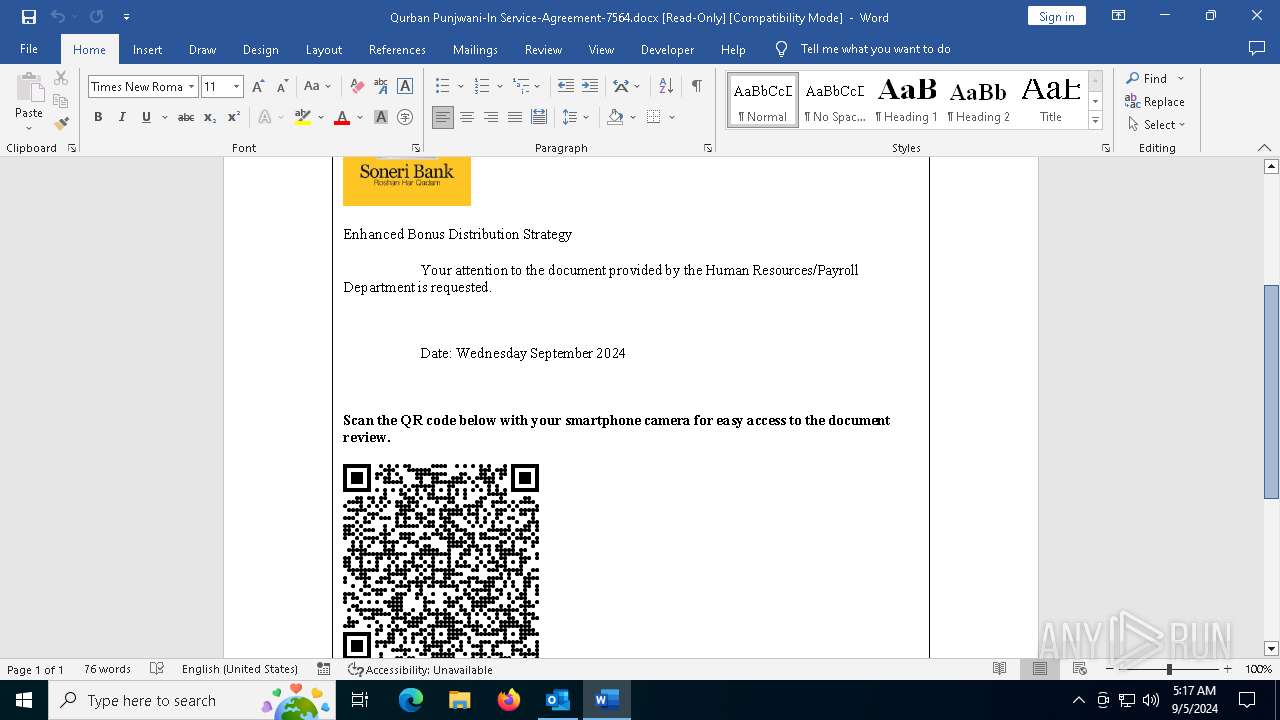
Task: Switch to Read Mode view icon
Action: [x=999, y=669]
